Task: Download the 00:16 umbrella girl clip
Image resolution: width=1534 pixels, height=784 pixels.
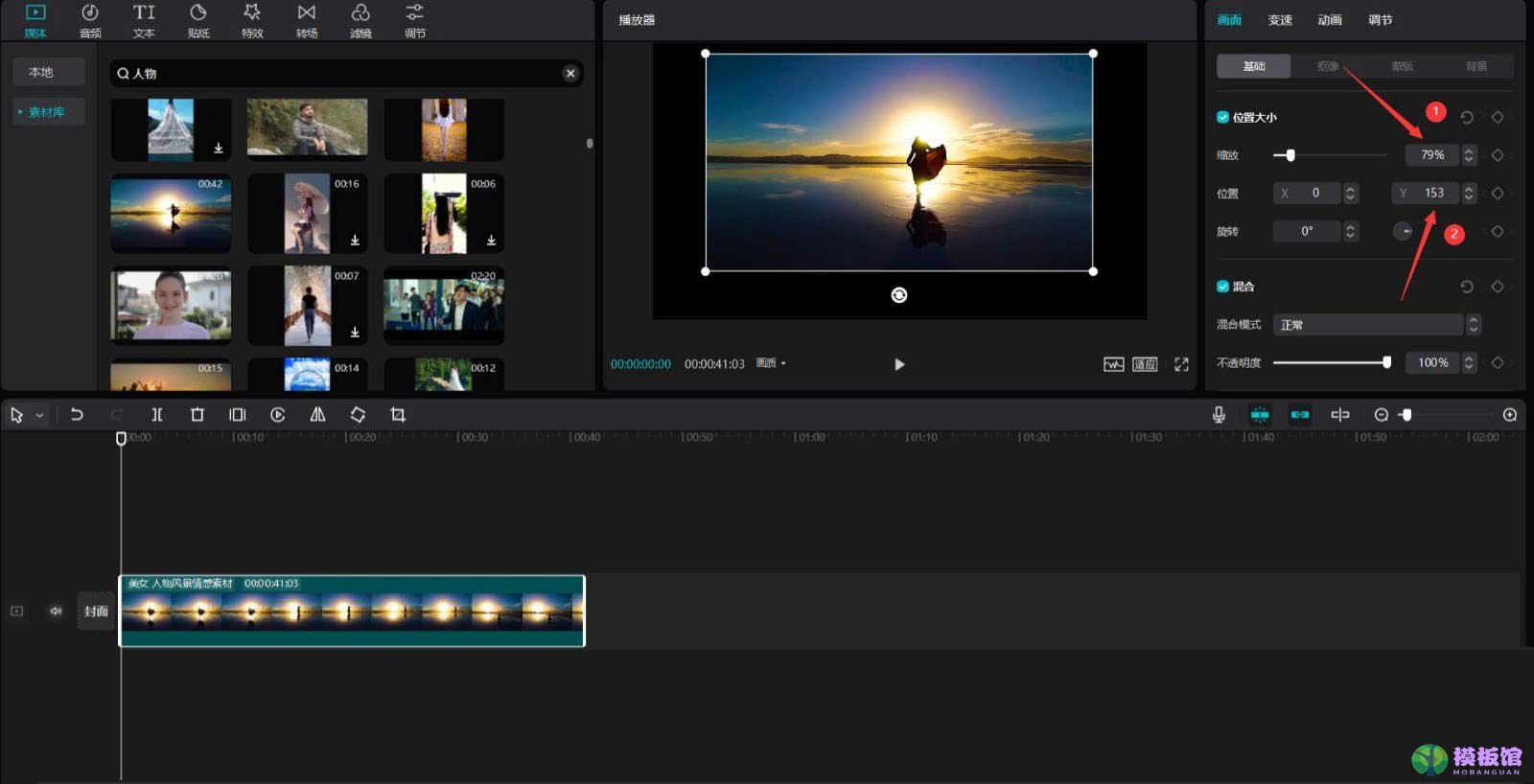Action: point(355,240)
